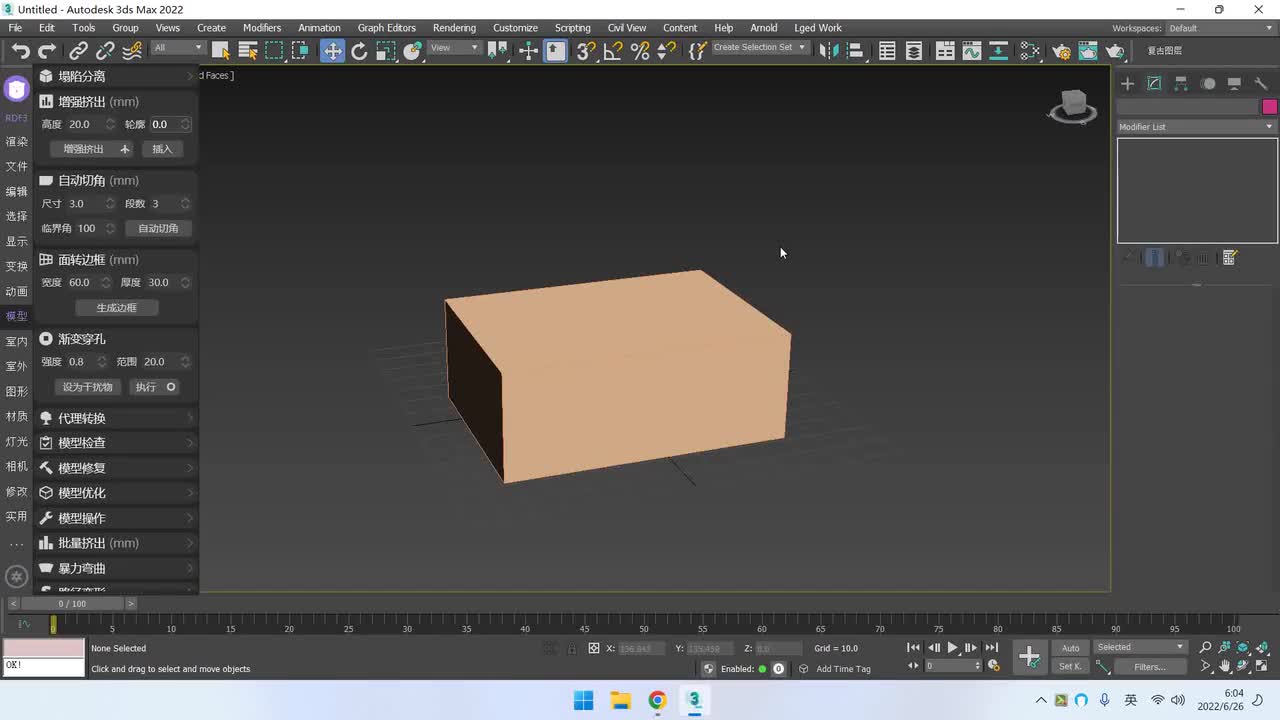Toggle the Angle Snap button

(613, 51)
